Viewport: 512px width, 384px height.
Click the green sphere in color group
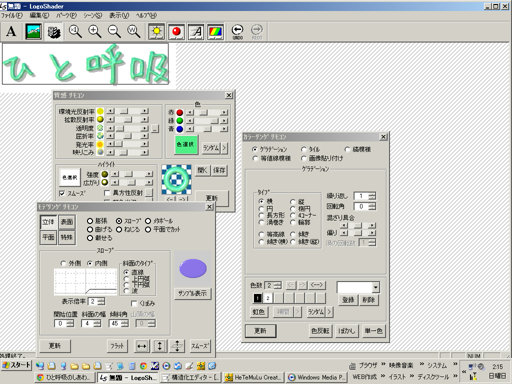tap(180, 120)
